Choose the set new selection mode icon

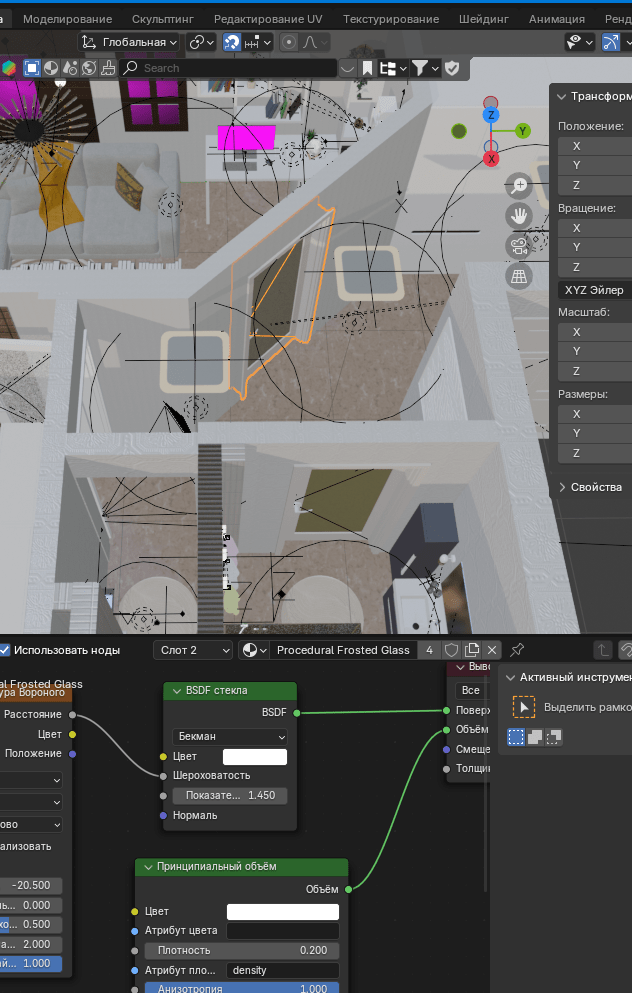tap(516, 737)
